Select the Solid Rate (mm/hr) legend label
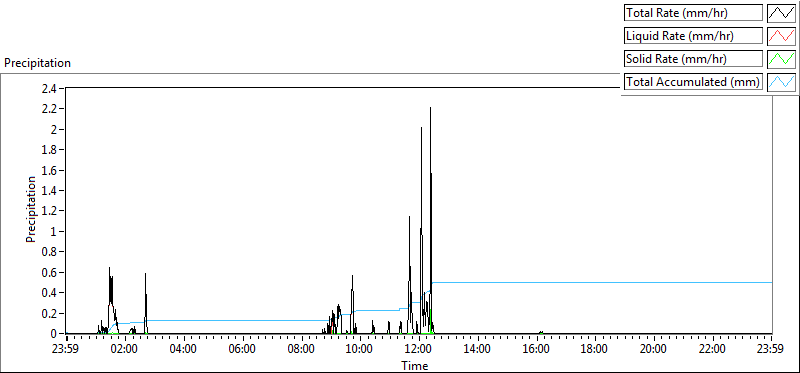 [x=693, y=59]
